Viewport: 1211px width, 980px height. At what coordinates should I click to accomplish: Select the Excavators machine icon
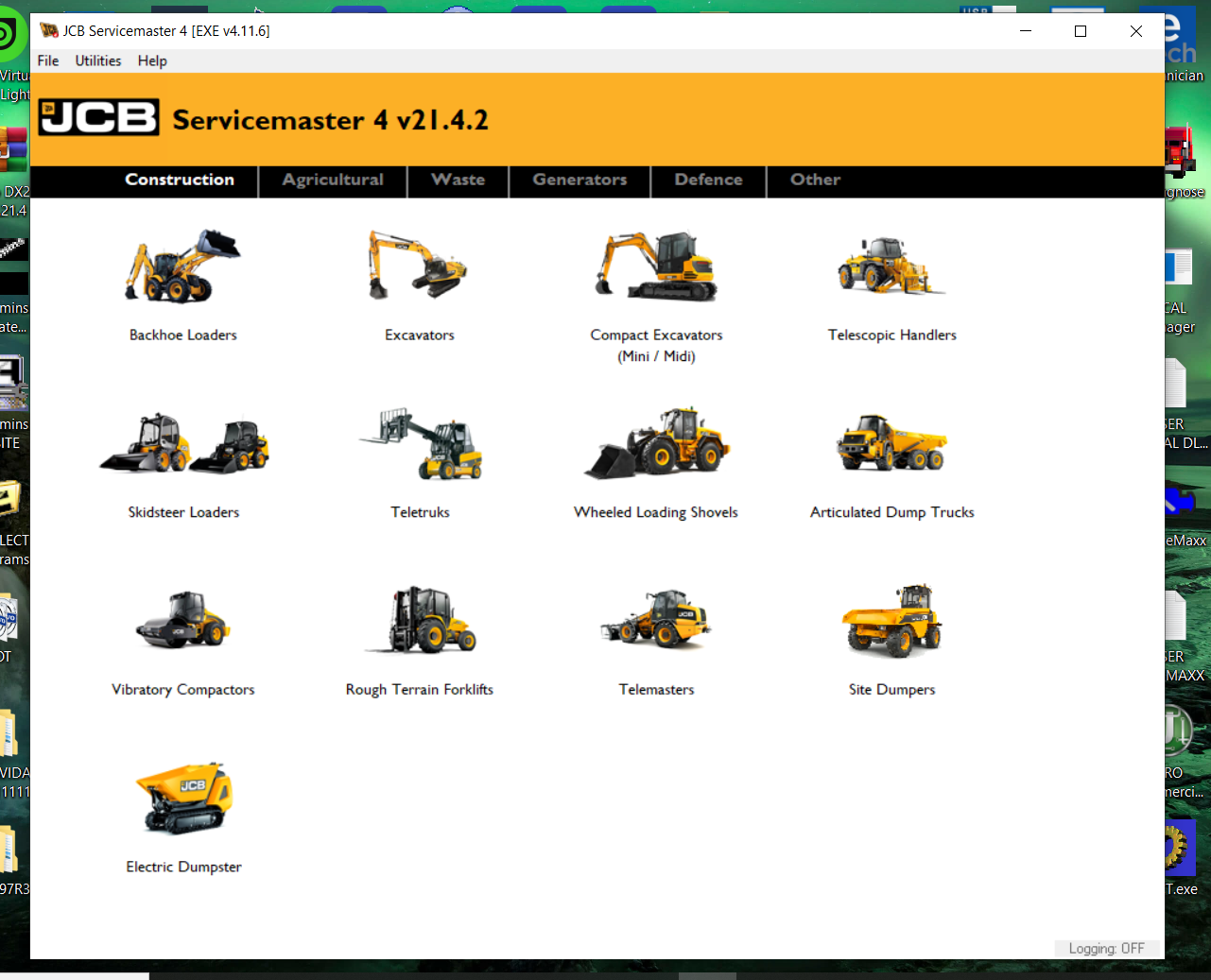419,266
